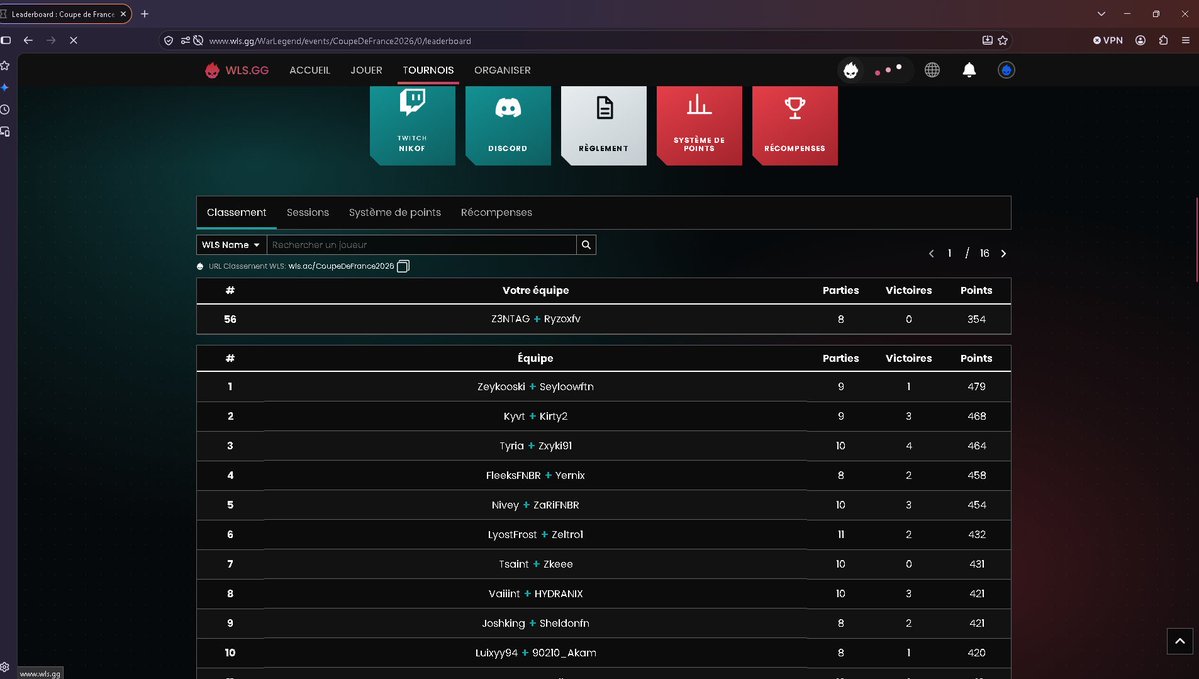Bookmark this page with the star
The height and width of the screenshot is (679, 1199).
(x=1002, y=41)
